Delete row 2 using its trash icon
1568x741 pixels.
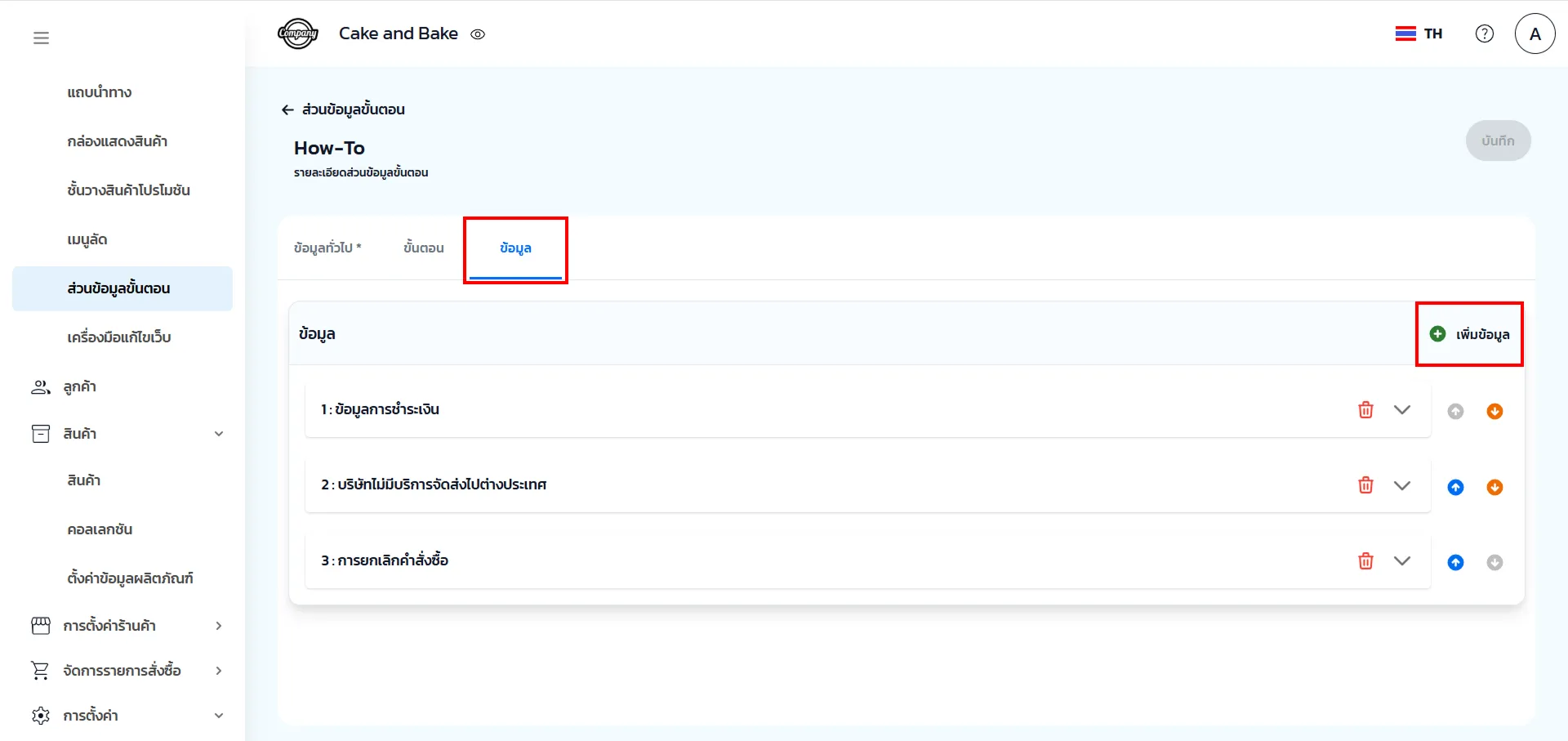[1365, 485]
